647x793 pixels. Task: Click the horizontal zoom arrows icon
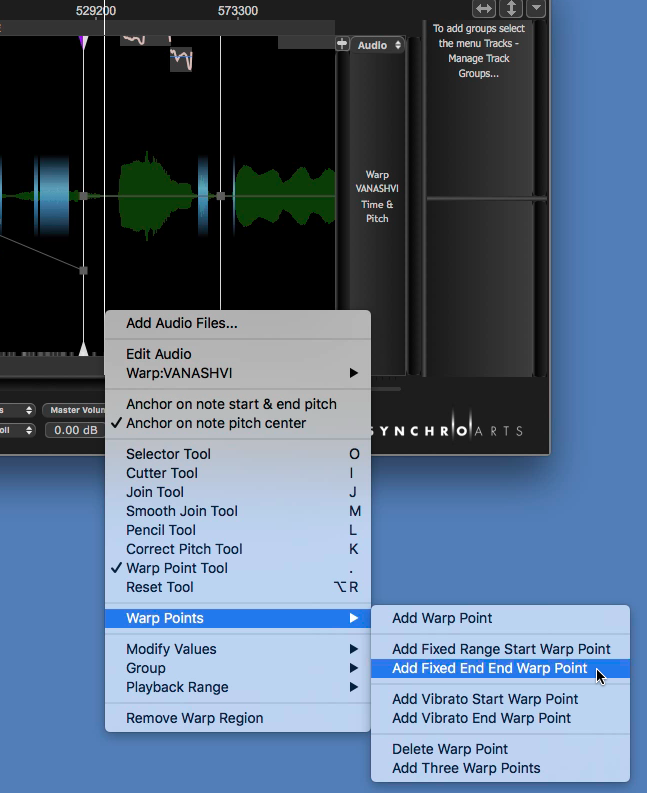click(484, 9)
